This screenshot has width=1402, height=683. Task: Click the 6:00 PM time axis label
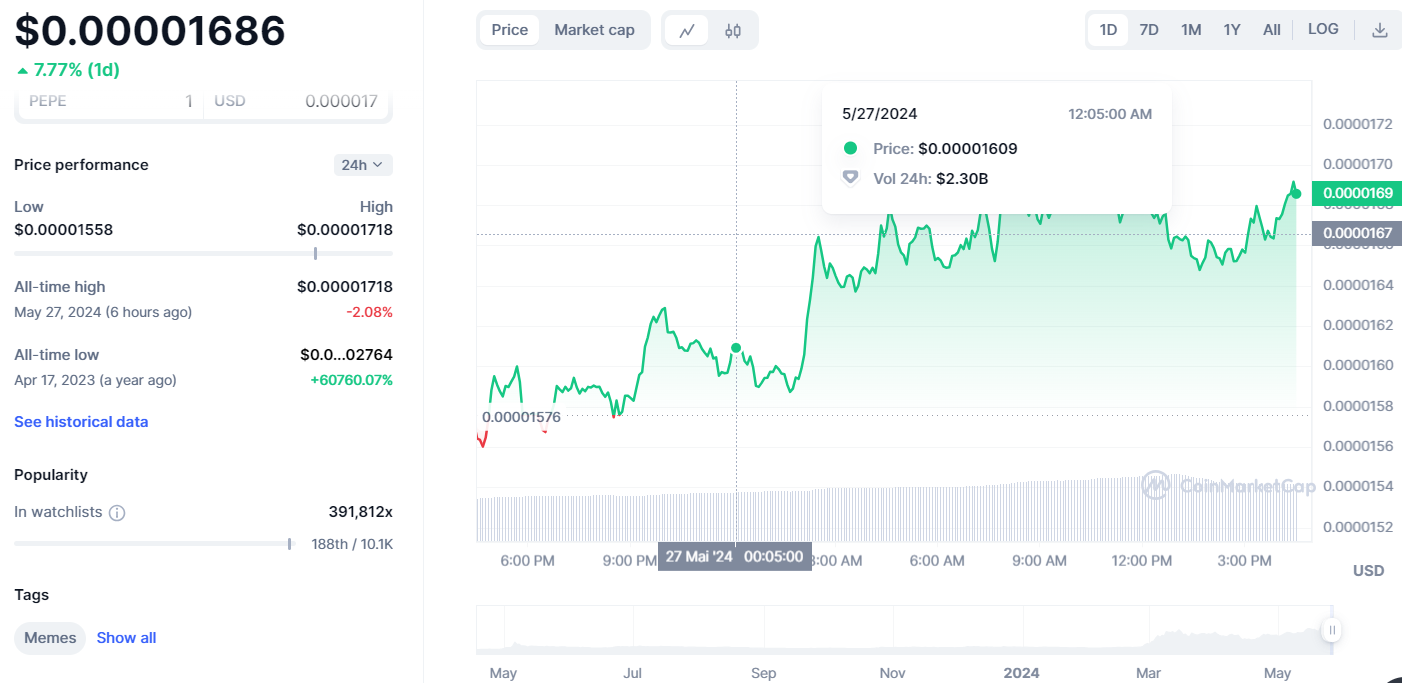coord(527,561)
